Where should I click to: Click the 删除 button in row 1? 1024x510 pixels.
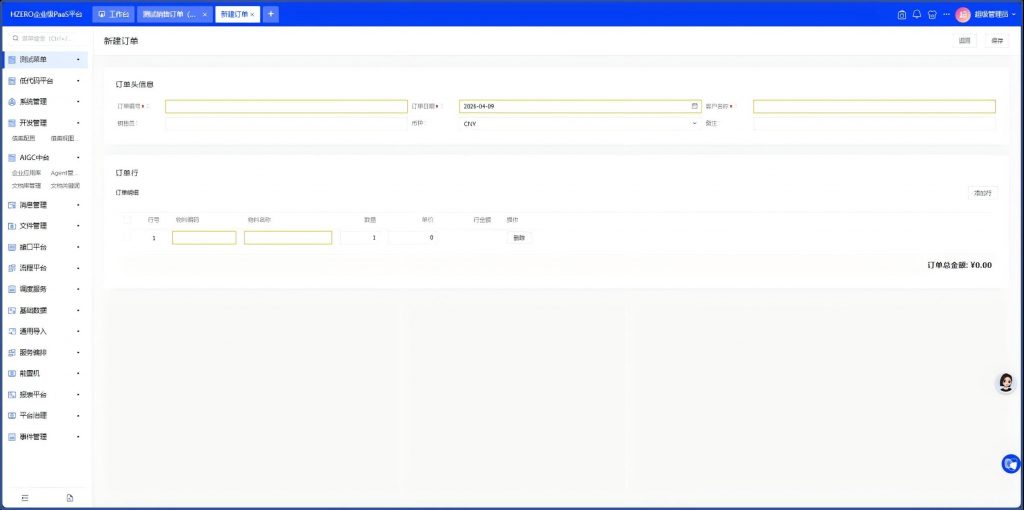pos(518,238)
